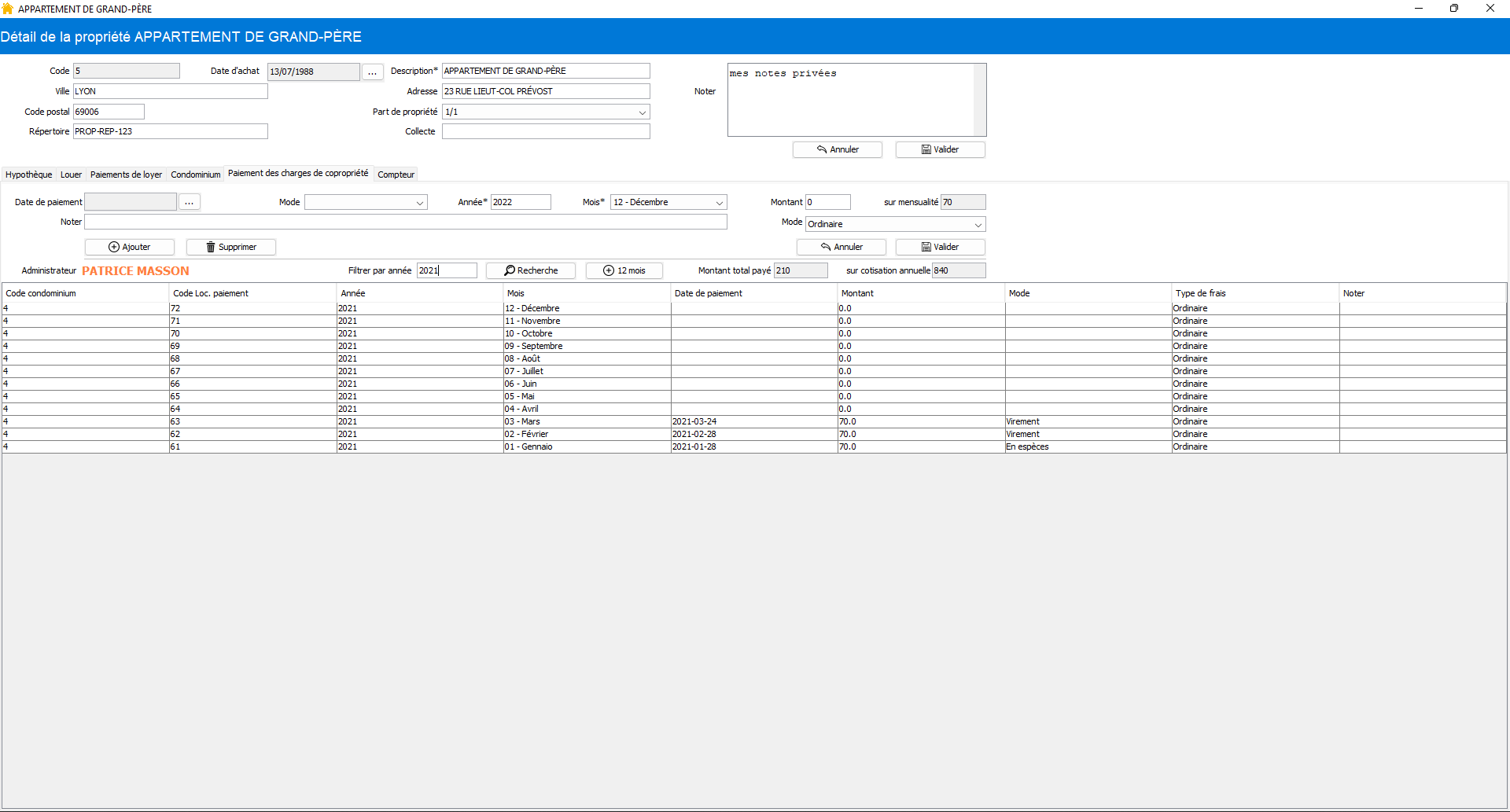Open date picker next to Date de paiement
Image resolution: width=1510 pixels, height=812 pixels.
click(x=189, y=202)
